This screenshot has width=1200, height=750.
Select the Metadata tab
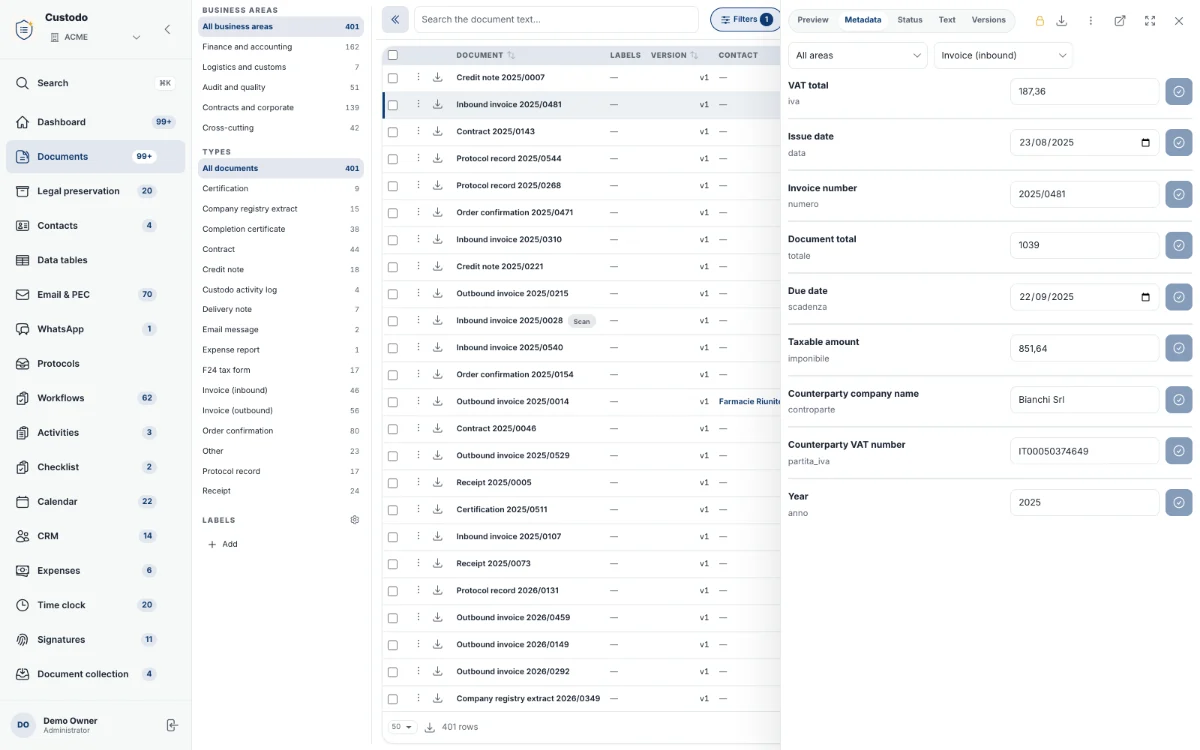click(x=863, y=20)
